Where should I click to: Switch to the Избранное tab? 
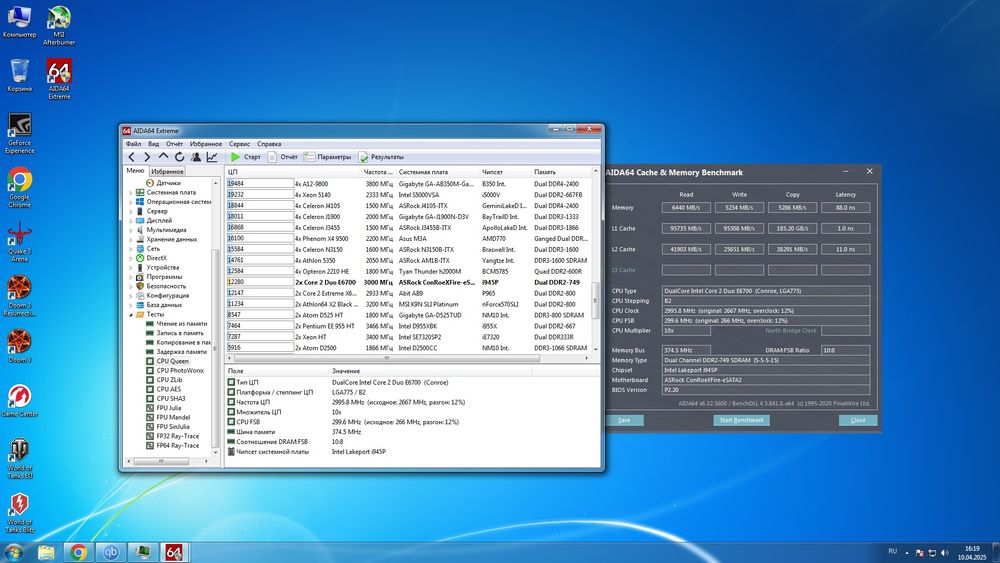click(x=167, y=172)
